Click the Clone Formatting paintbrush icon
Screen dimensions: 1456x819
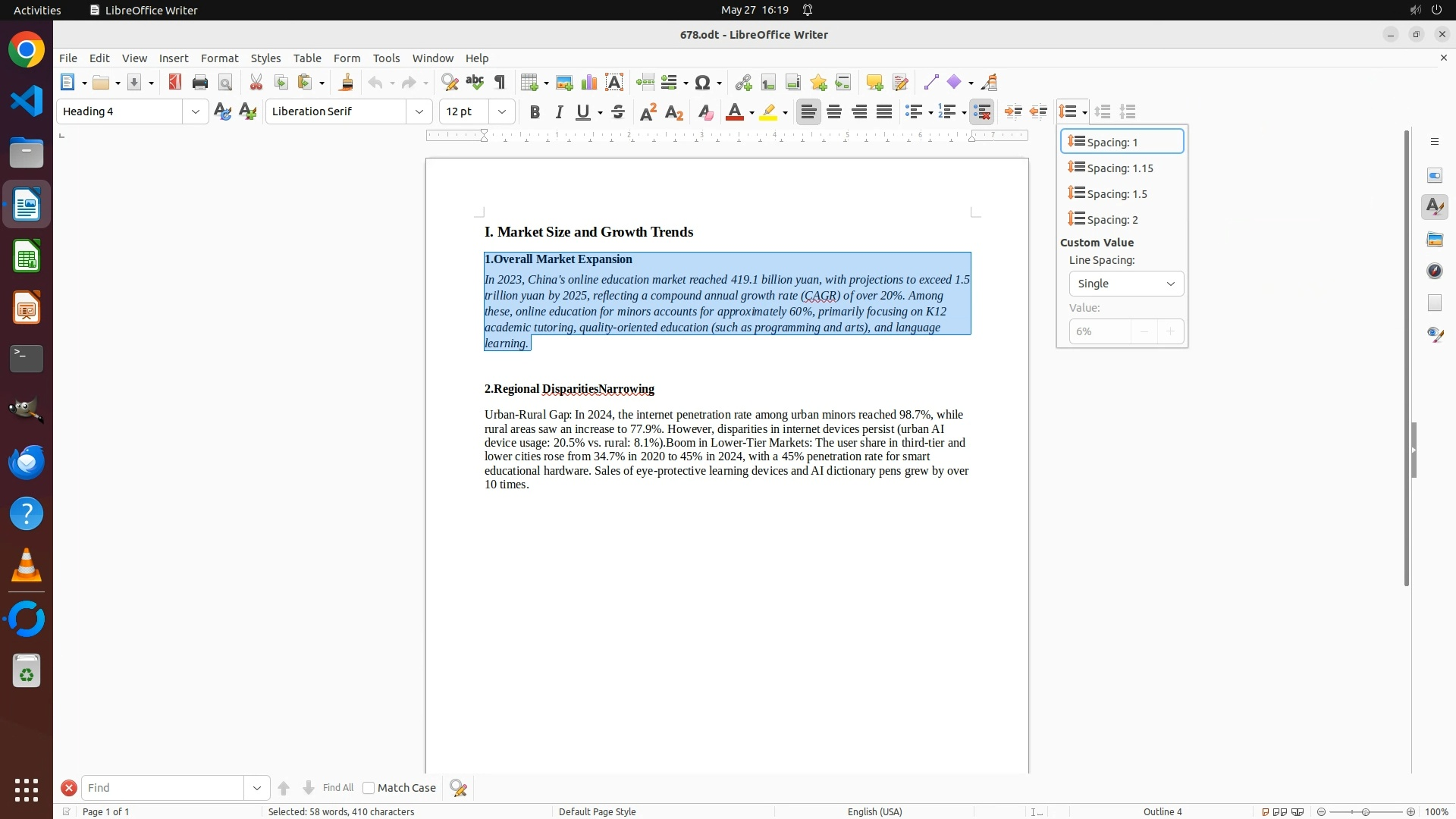click(347, 83)
